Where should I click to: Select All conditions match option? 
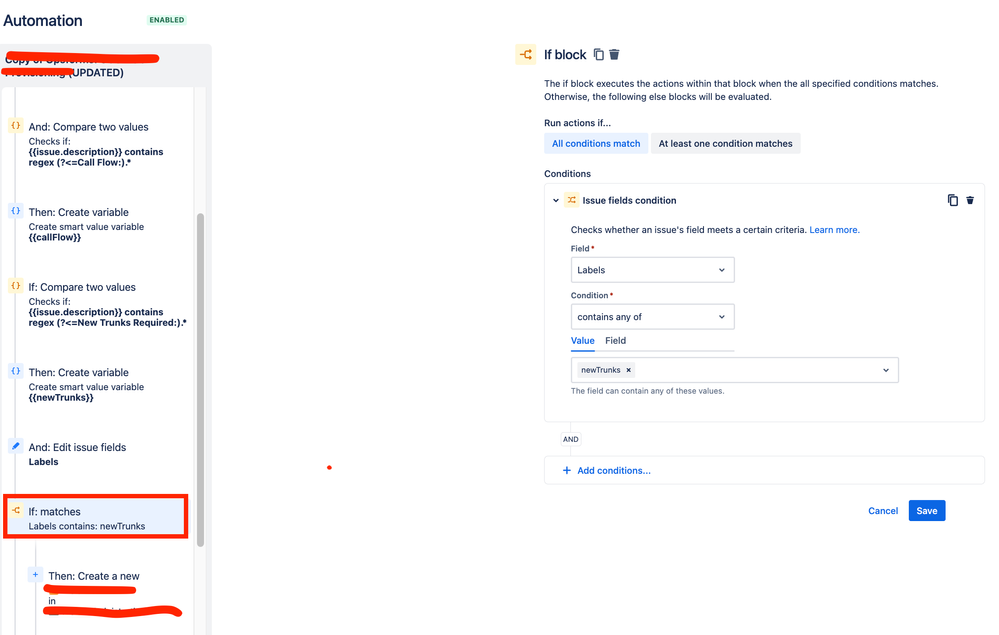(596, 143)
